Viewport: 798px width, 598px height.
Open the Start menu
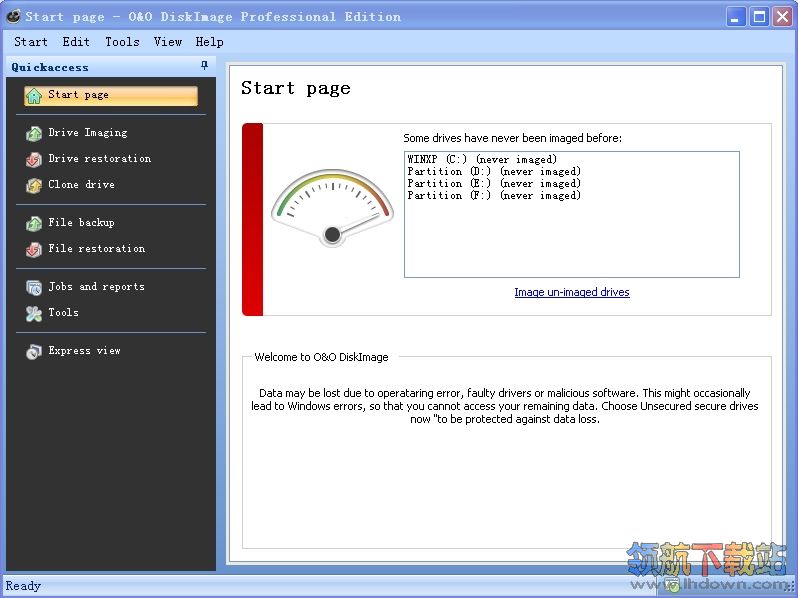pyautogui.click(x=31, y=42)
